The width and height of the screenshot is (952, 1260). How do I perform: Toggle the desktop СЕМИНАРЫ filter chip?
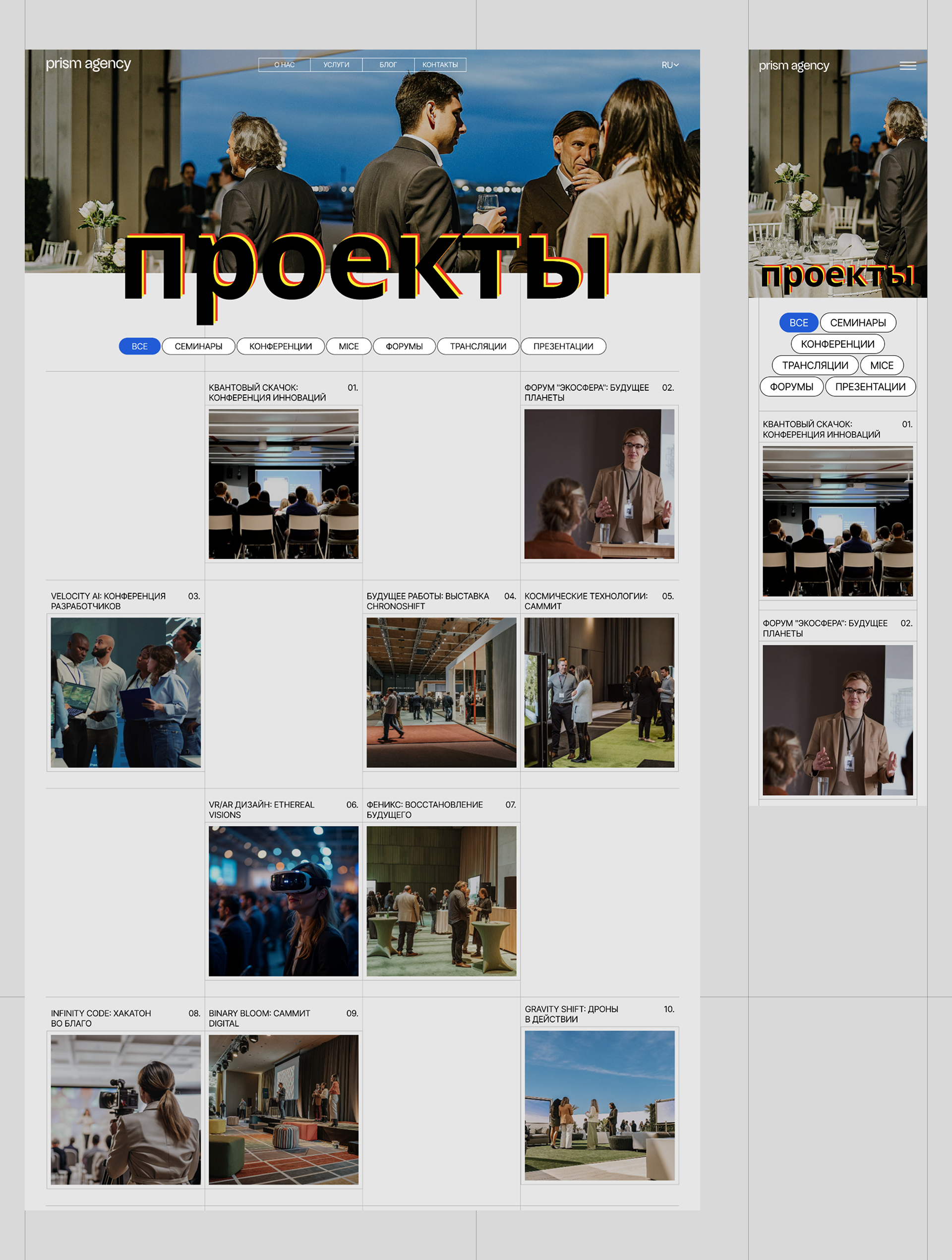pos(198,346)
